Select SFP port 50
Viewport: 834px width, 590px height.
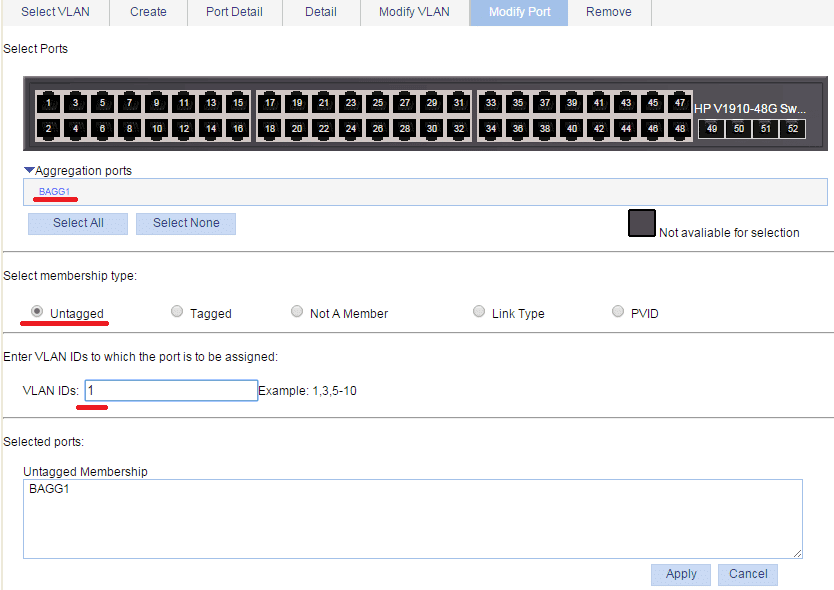739,129
